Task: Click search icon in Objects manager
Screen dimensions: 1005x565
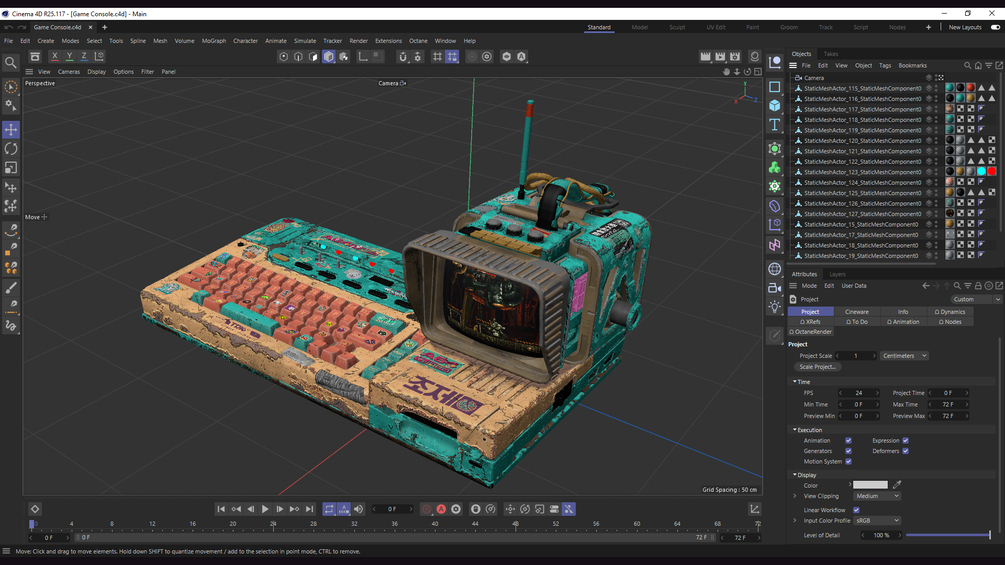Action: click(x=967, y=65)
